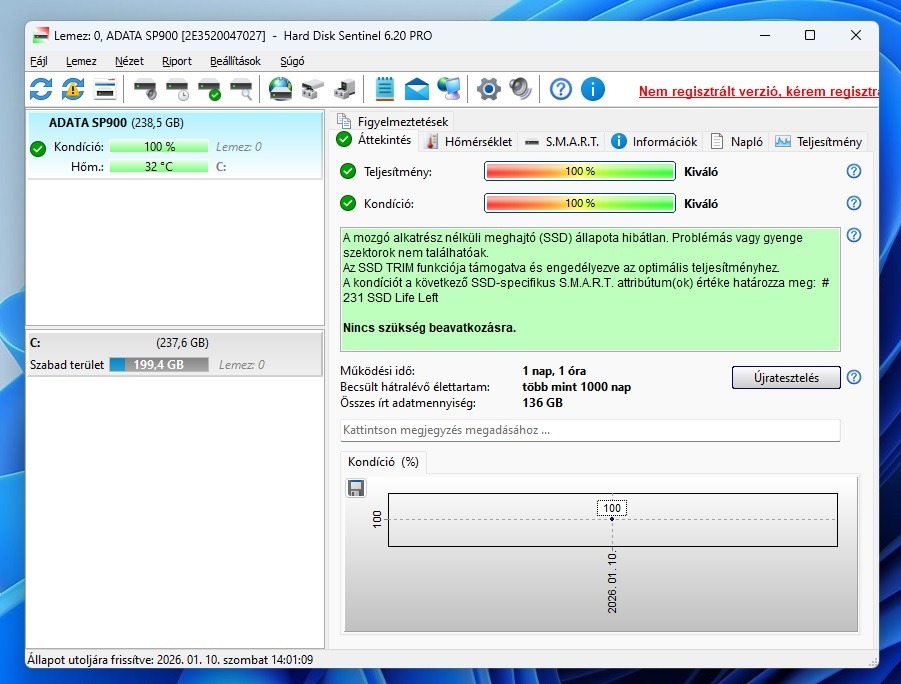Screen dimensions: 901x684
Task: Click 'Nincs szükség beavatkozásra.' text
Action: (x=429, y=328)
